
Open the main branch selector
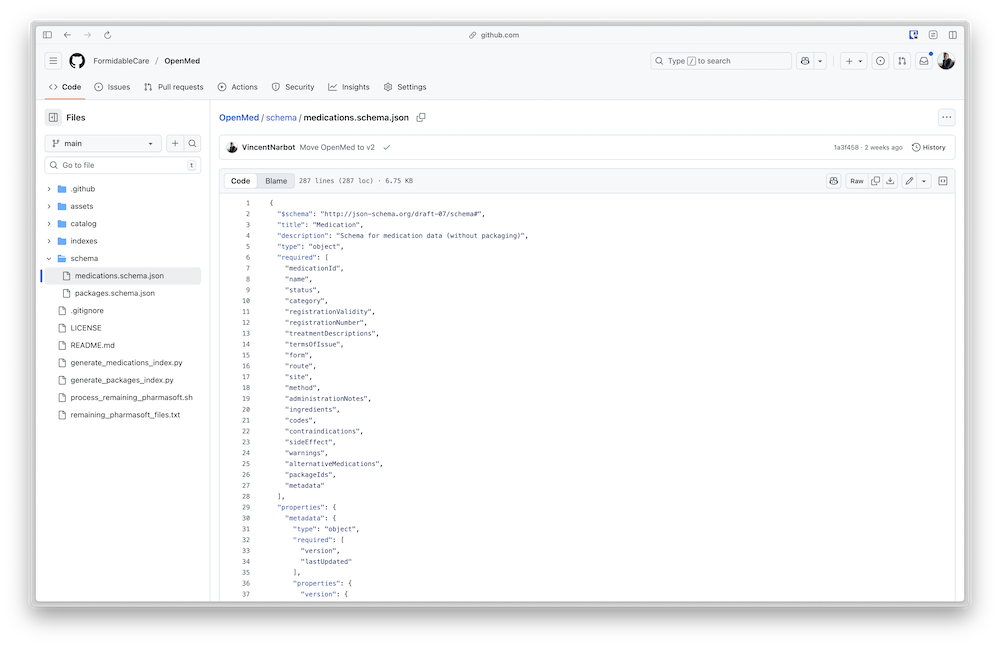coord(104,142)
